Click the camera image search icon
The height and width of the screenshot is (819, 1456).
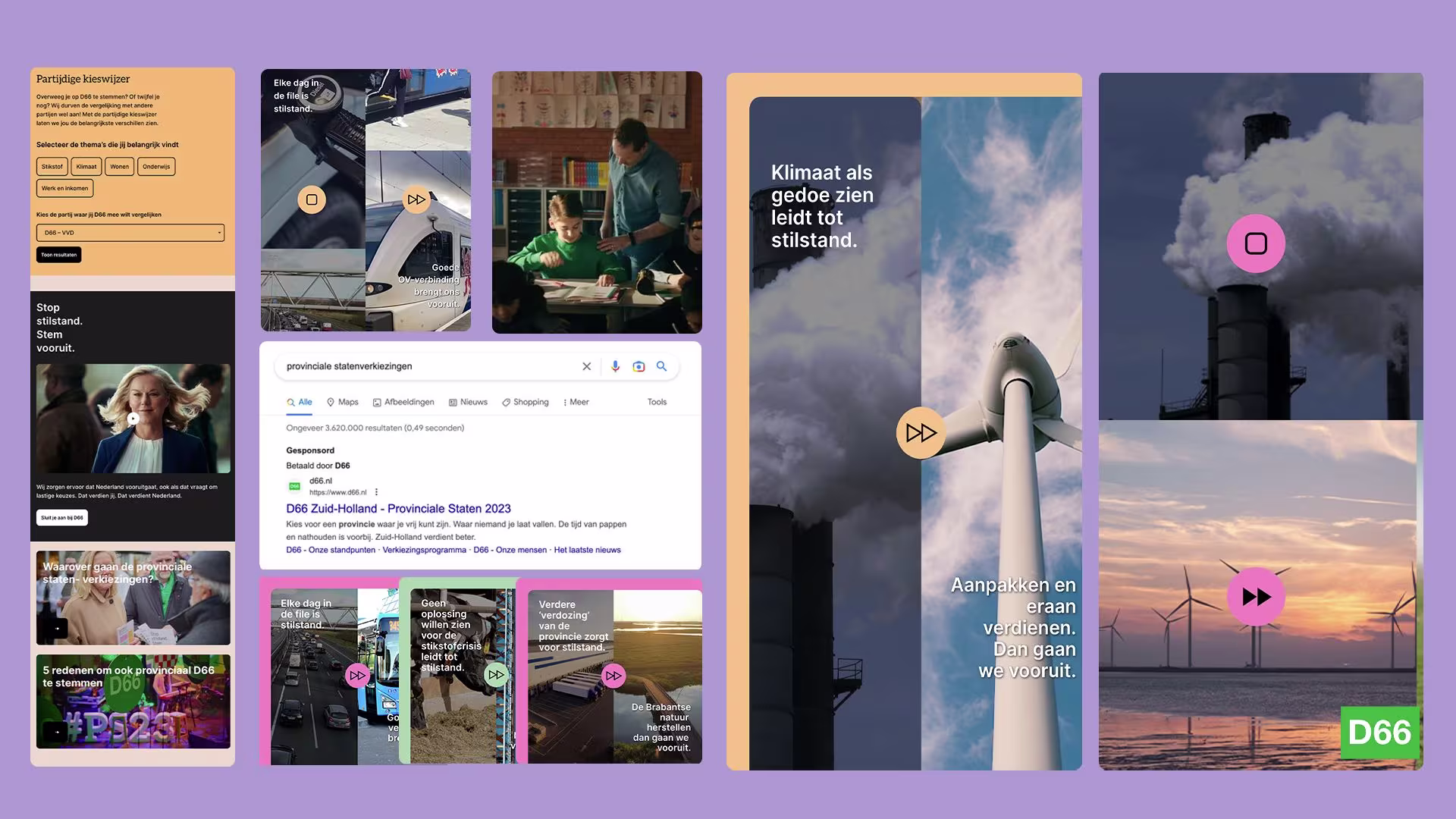pyautogui.click(x=639, y=366)
